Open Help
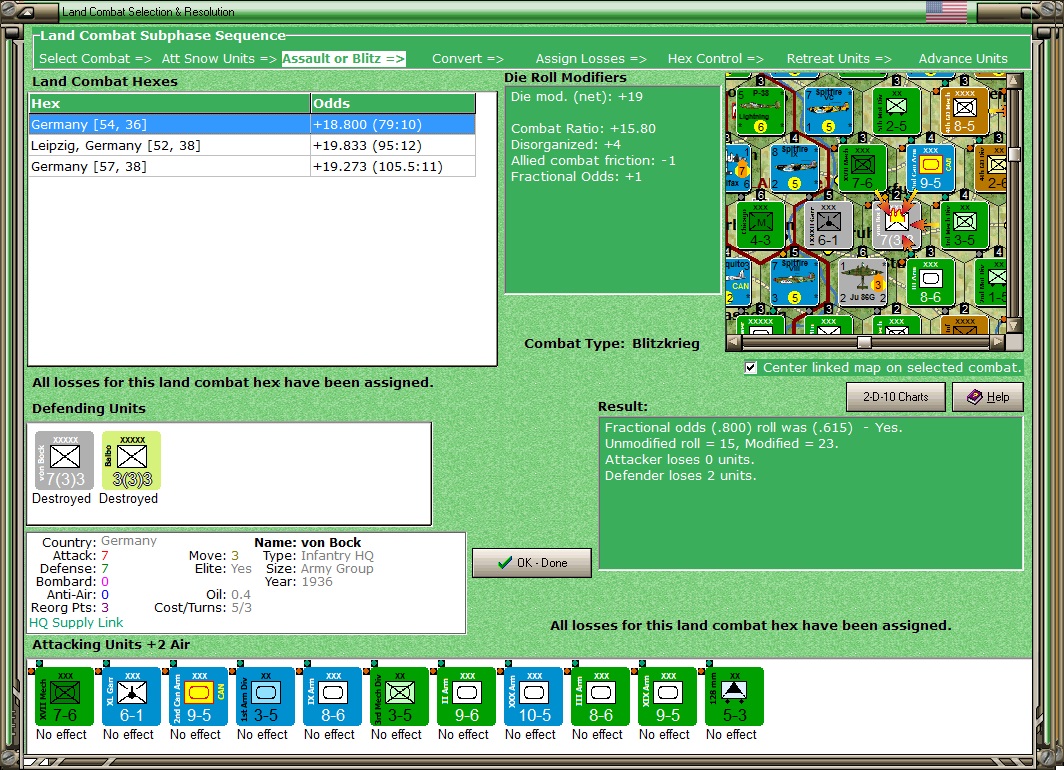Image resolution: width=1064 pixels, height=770 pixels. [987, 397]
